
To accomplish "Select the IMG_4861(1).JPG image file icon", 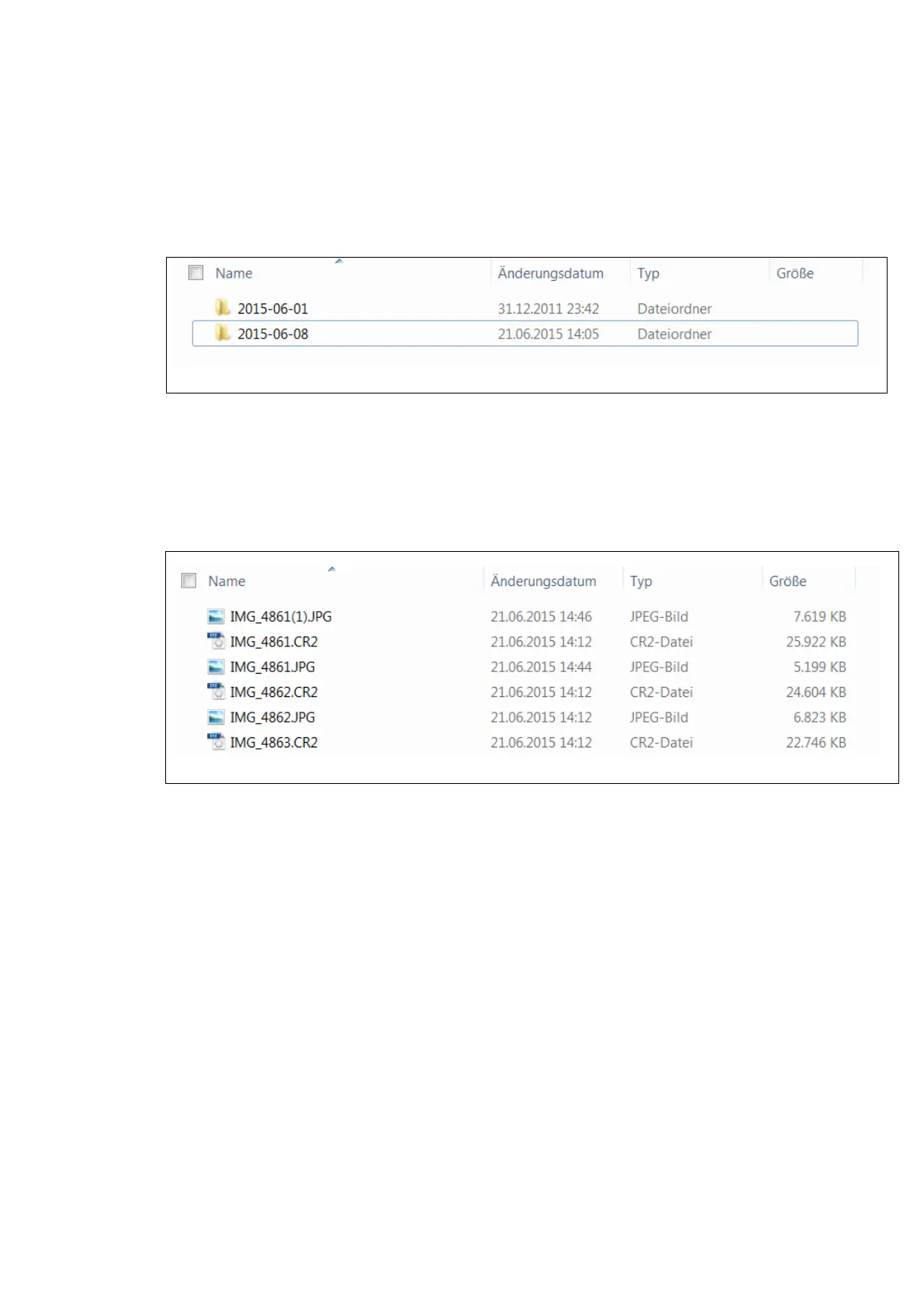I will point(216,617).
